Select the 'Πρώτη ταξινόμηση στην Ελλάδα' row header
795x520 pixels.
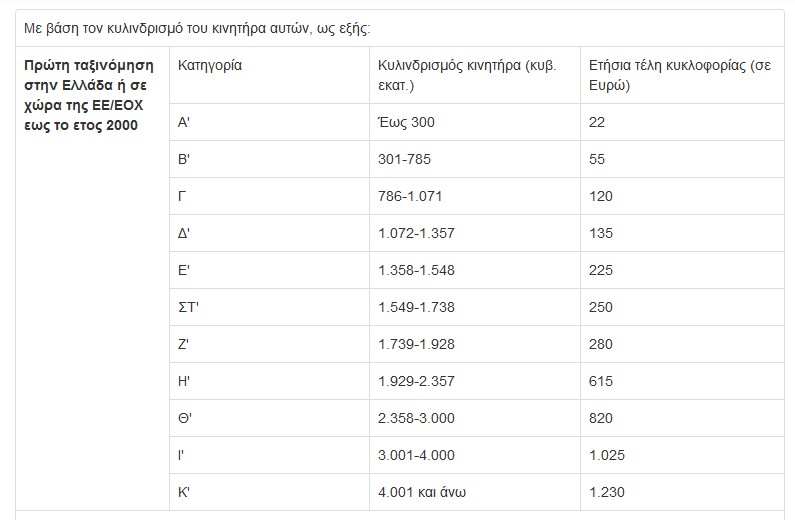(x=89, y=95)
